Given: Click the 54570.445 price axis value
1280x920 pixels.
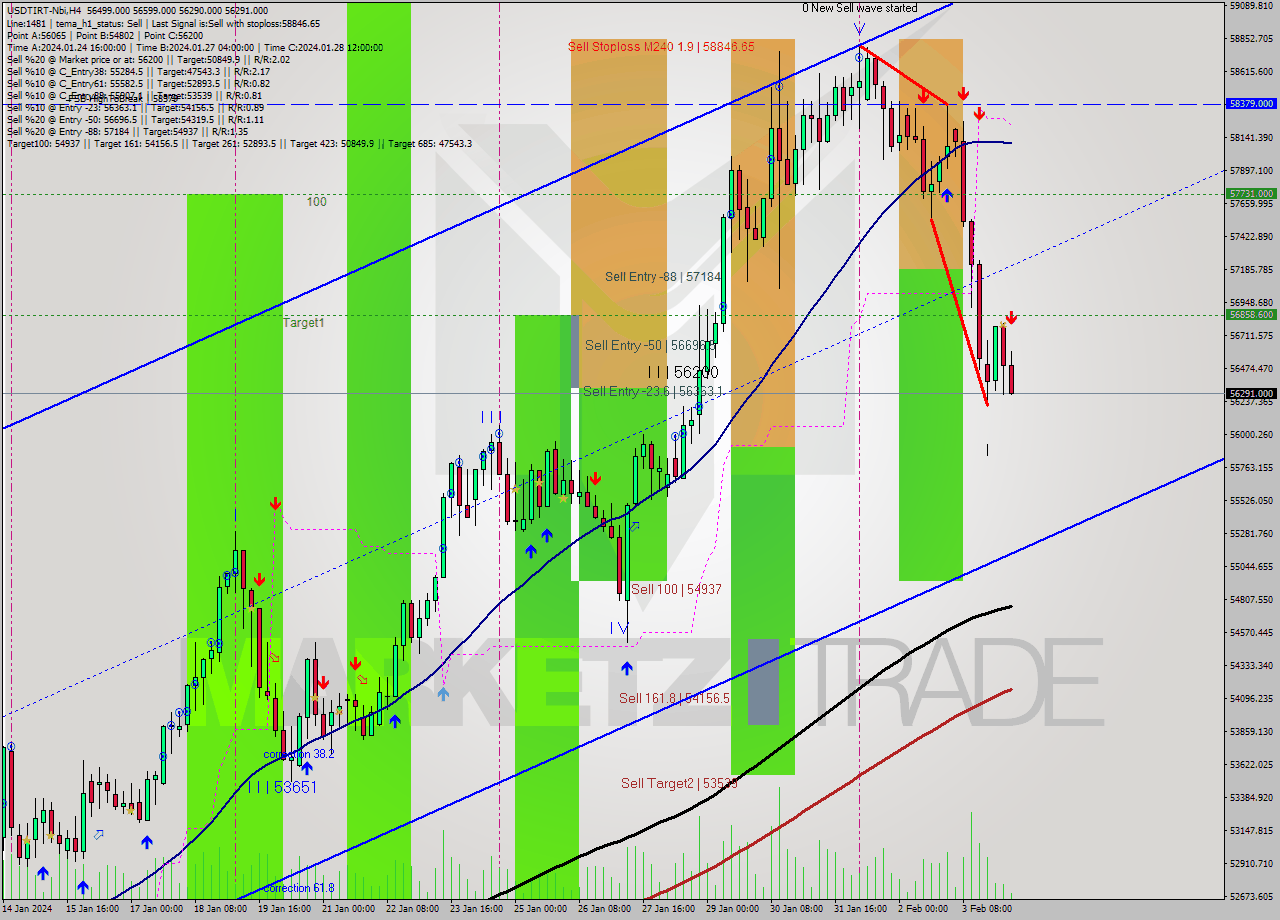Looking at the screenshot, I should pyautogui.click(x=1251, y=632).
